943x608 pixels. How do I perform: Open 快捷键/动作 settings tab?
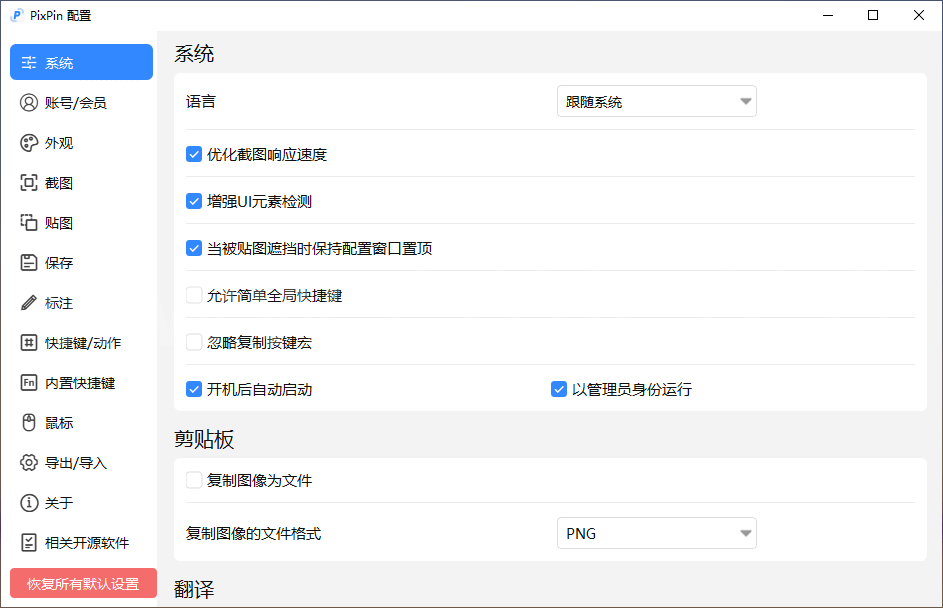tap(82, 343)
